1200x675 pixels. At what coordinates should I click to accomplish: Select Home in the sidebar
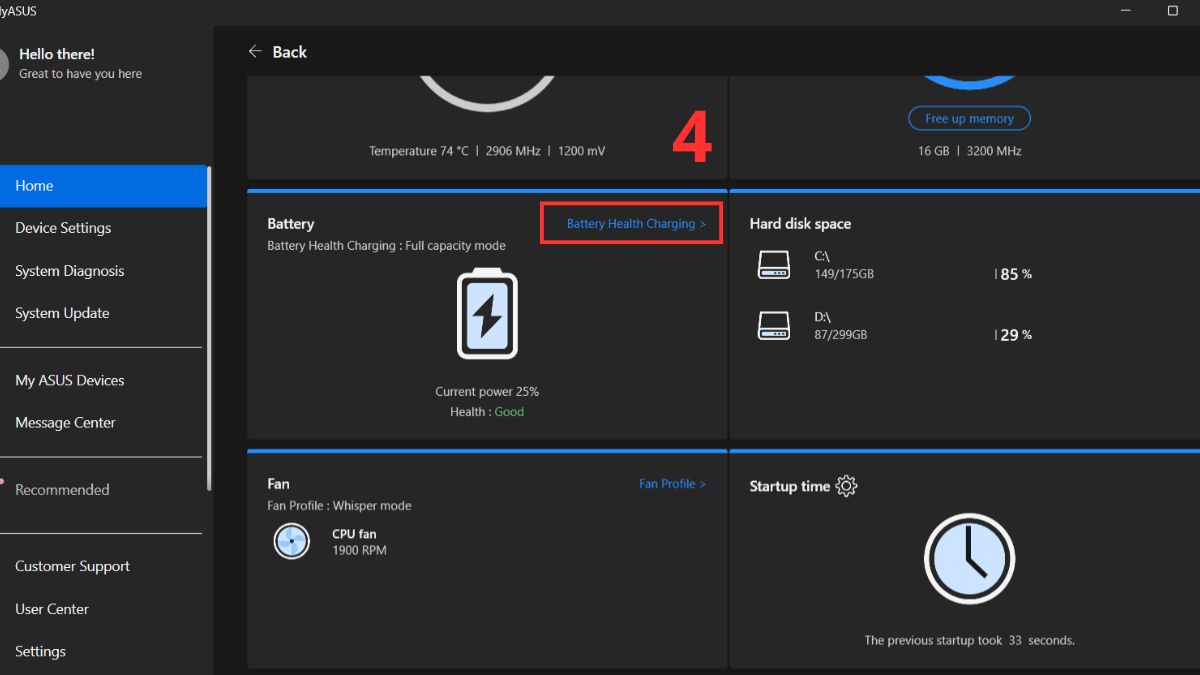103,186
